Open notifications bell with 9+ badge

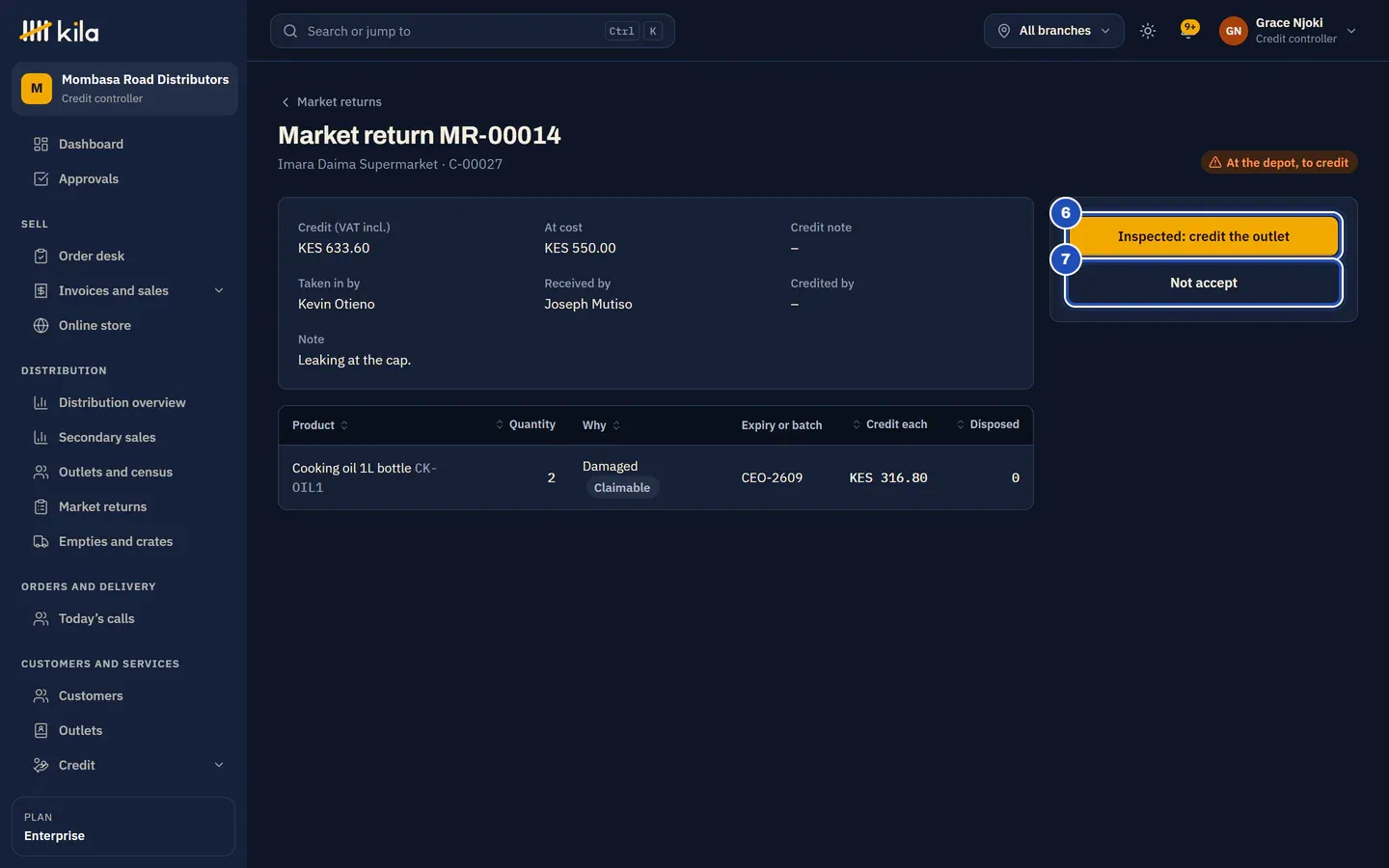click(x=1189, y=30)
